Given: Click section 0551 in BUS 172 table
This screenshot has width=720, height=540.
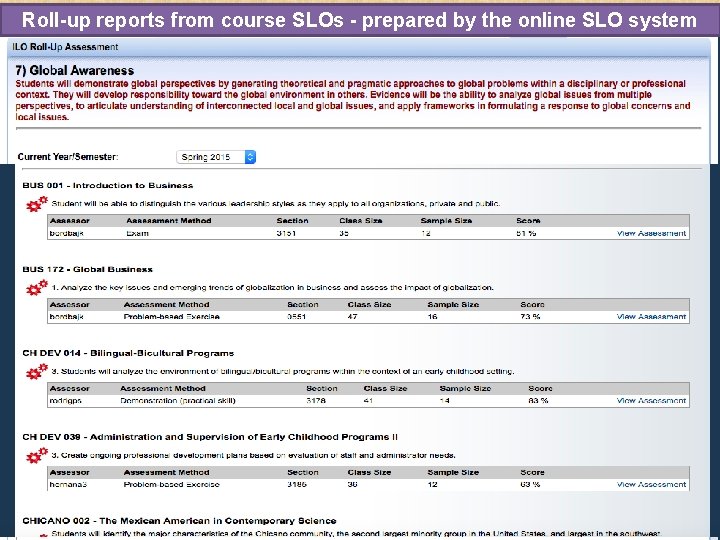Looking at the screenshot, I should (x=297, y=317).
